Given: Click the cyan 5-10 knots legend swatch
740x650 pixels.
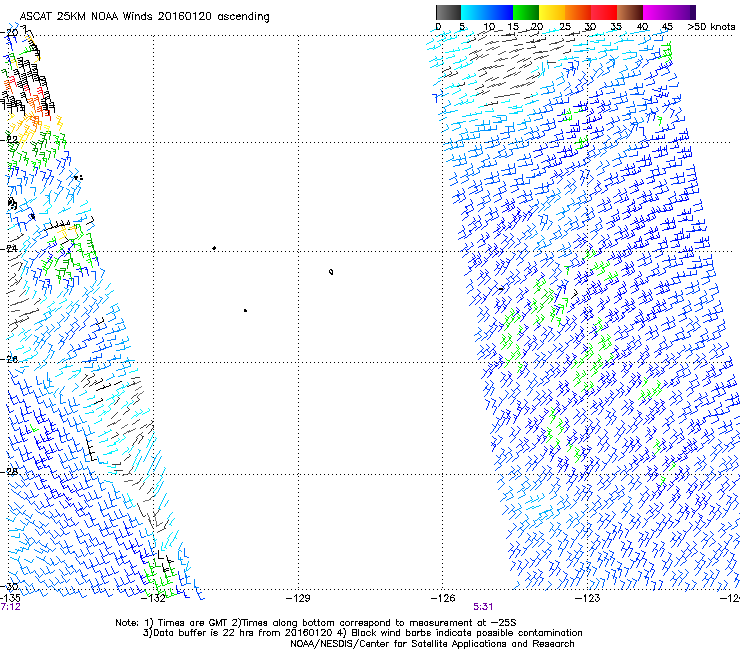Looking at the screenshot, I should 474,12.
